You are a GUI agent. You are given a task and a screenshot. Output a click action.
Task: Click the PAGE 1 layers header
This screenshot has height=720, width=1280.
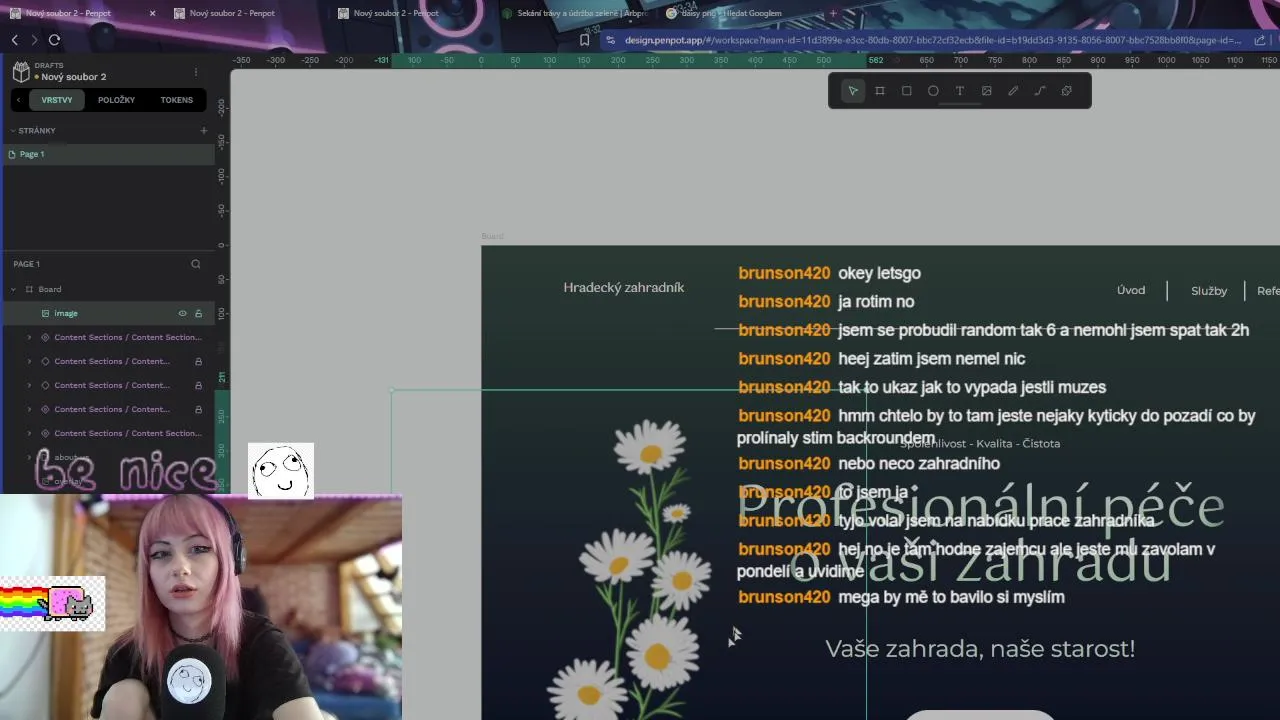click(x=27, y=264)
